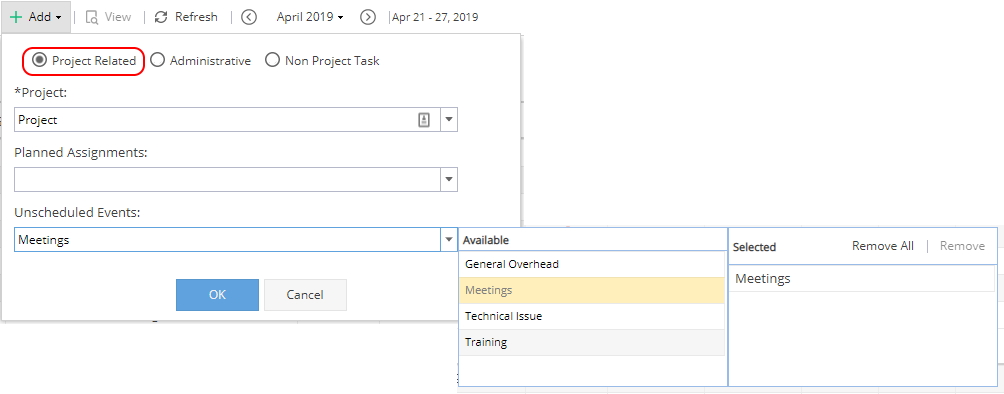Expand the Project dropdown arrow
1004x394 pixels.
click(449, 120)
